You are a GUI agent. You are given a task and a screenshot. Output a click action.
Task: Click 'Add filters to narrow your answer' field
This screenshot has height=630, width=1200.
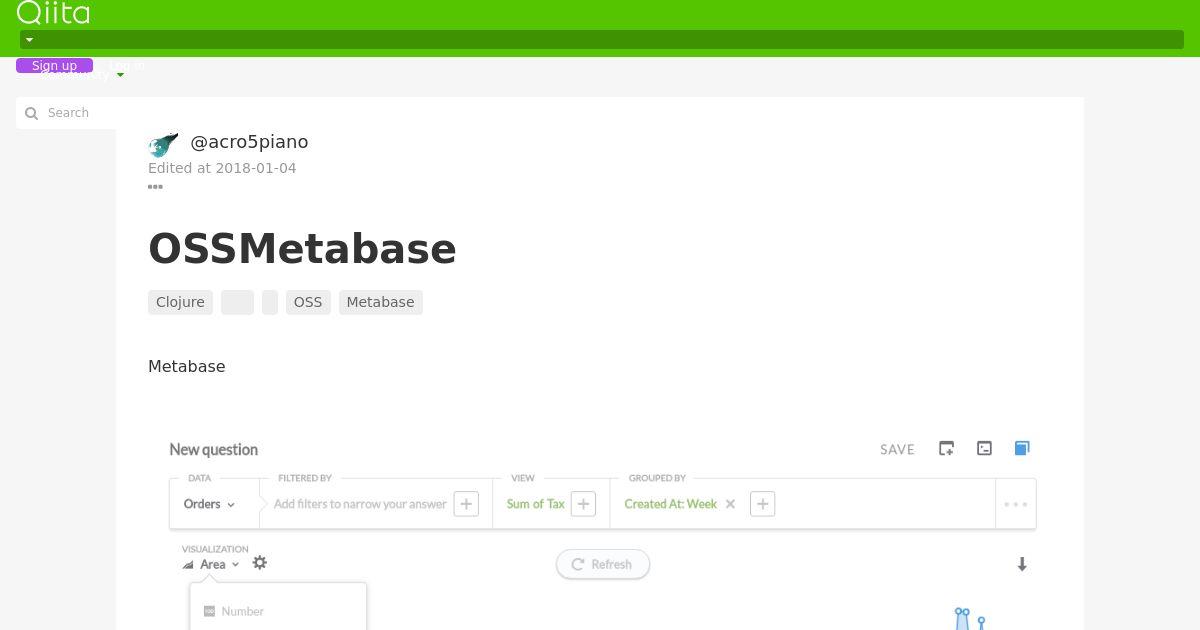[360, 504]
